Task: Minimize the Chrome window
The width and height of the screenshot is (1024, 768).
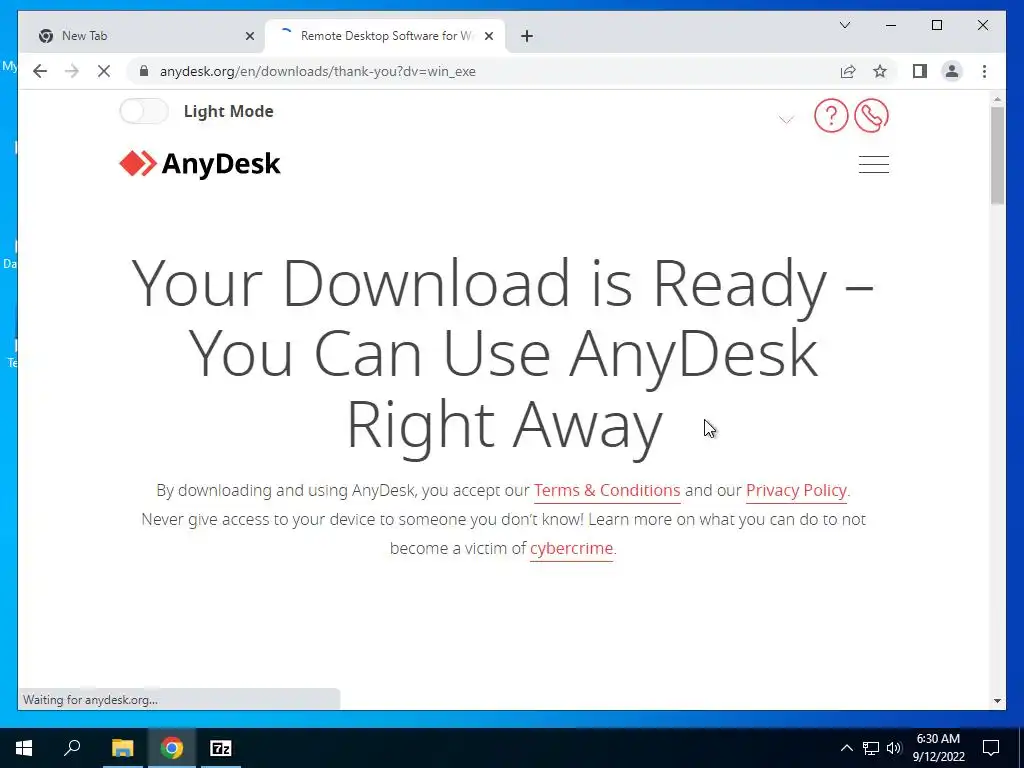Action: [891, 25]
